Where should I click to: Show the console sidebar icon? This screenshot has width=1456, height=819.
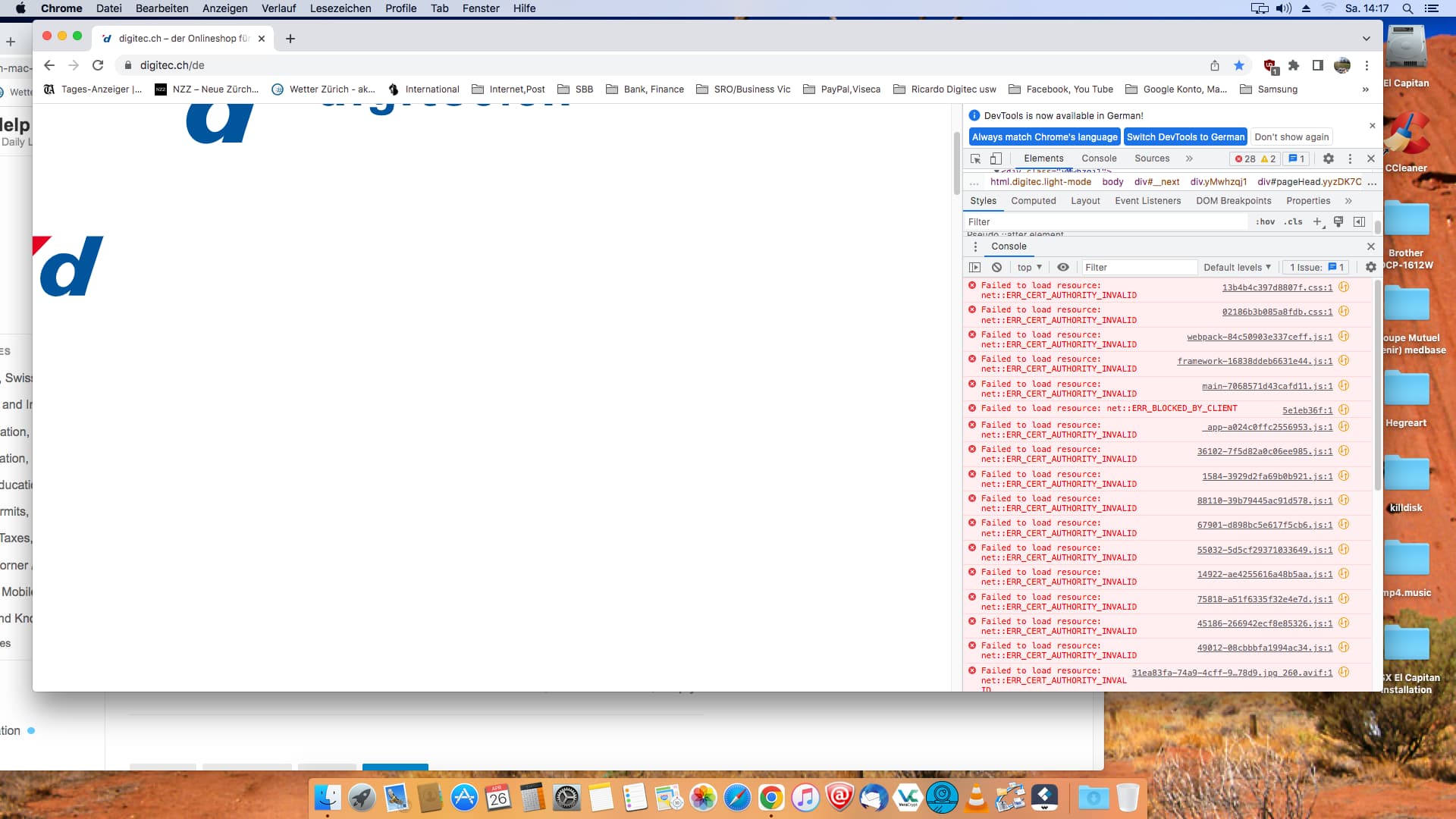[x=975, y=268]
